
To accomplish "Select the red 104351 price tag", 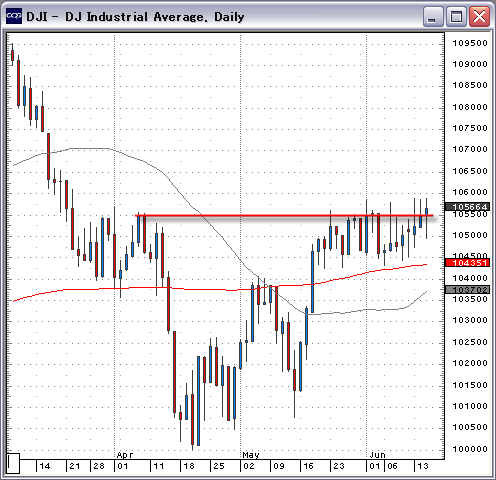I will tap(468, 263).
